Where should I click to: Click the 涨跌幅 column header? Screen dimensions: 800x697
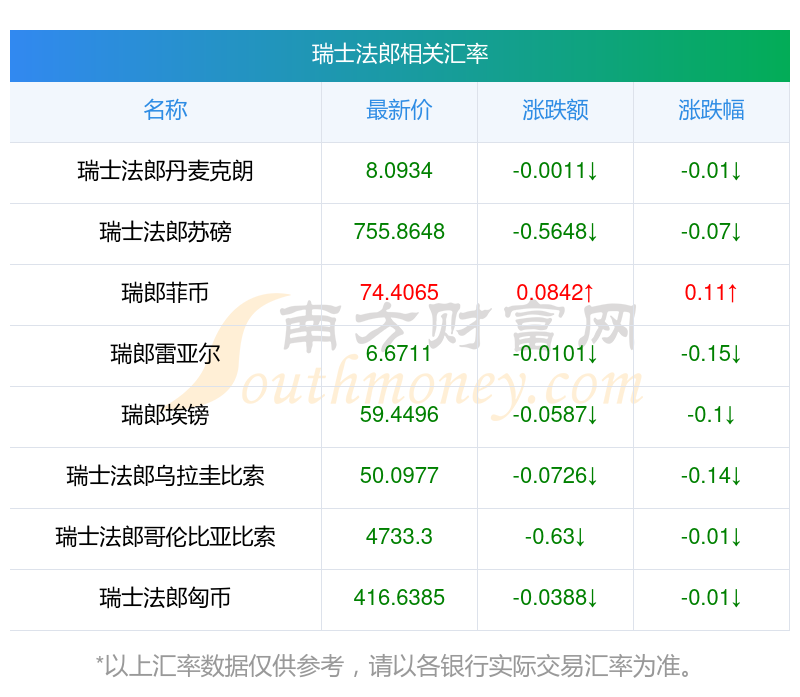point(711,110)
